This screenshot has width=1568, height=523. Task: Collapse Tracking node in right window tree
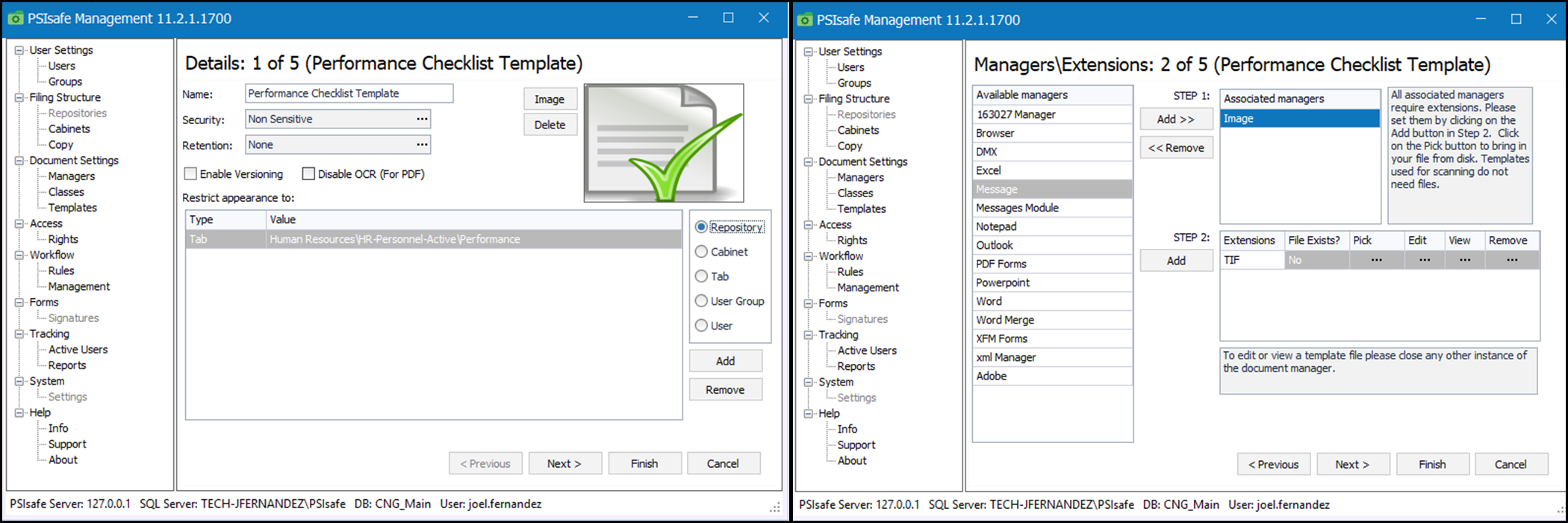pos(809,335)
